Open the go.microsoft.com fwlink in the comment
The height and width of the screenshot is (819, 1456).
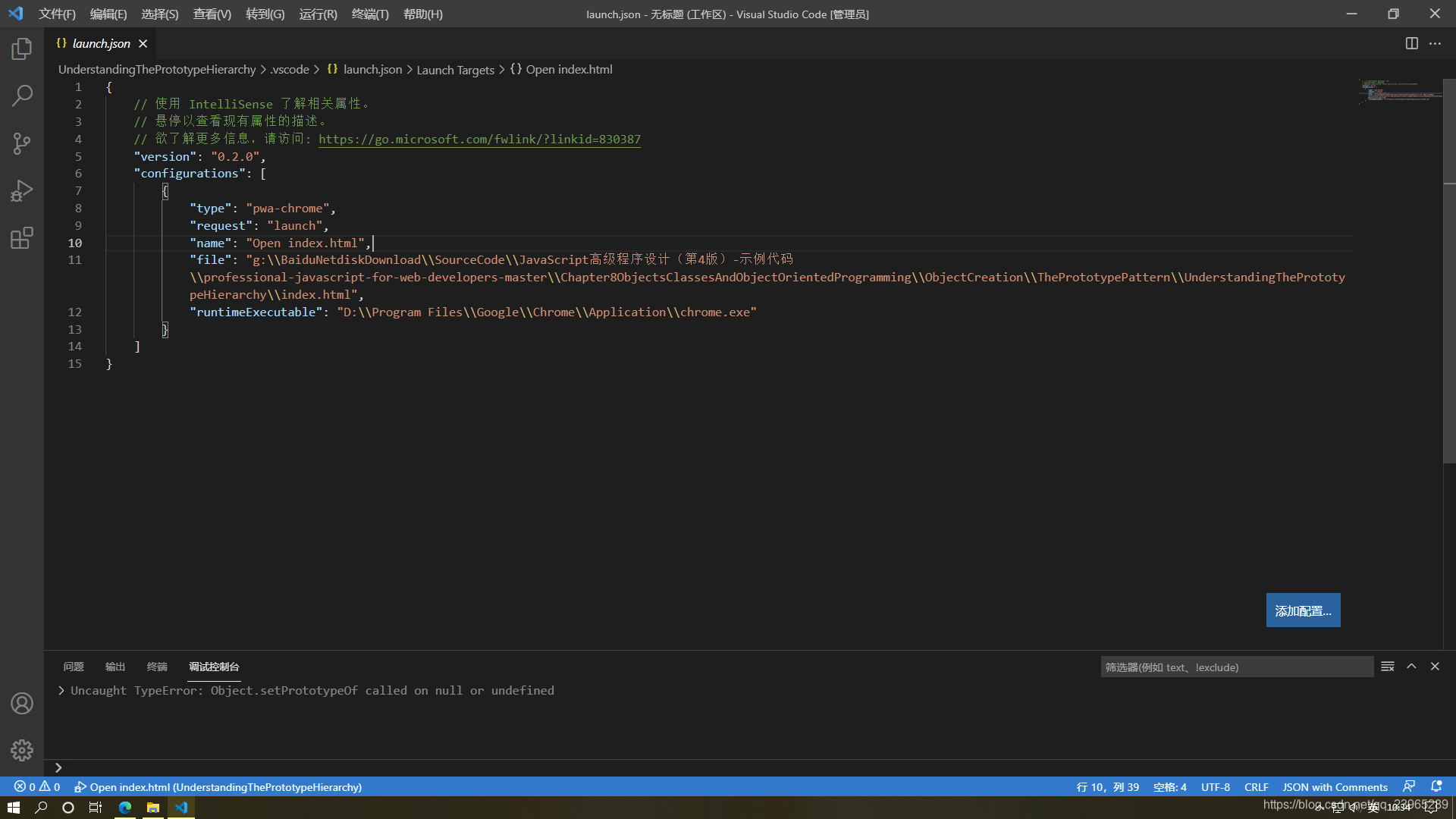tap(479, 139)
